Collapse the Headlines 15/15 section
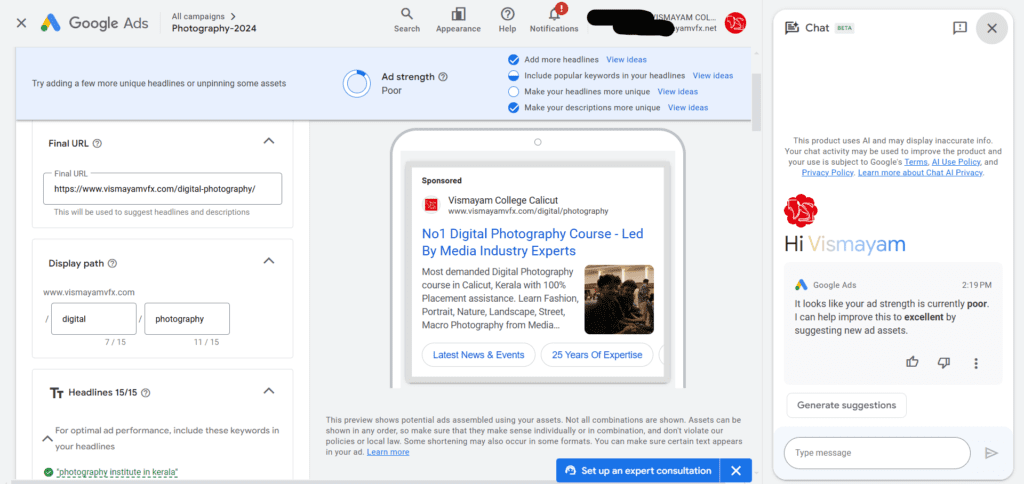This screenshot has width=1024, height=484. coord(268,391)
